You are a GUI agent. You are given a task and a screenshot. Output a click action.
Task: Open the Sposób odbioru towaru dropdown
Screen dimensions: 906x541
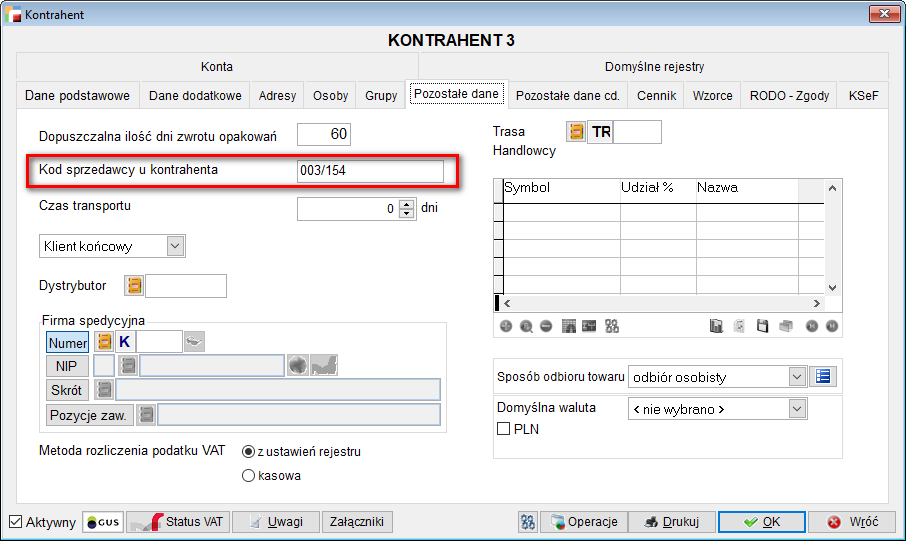click(x=796, y=377)
